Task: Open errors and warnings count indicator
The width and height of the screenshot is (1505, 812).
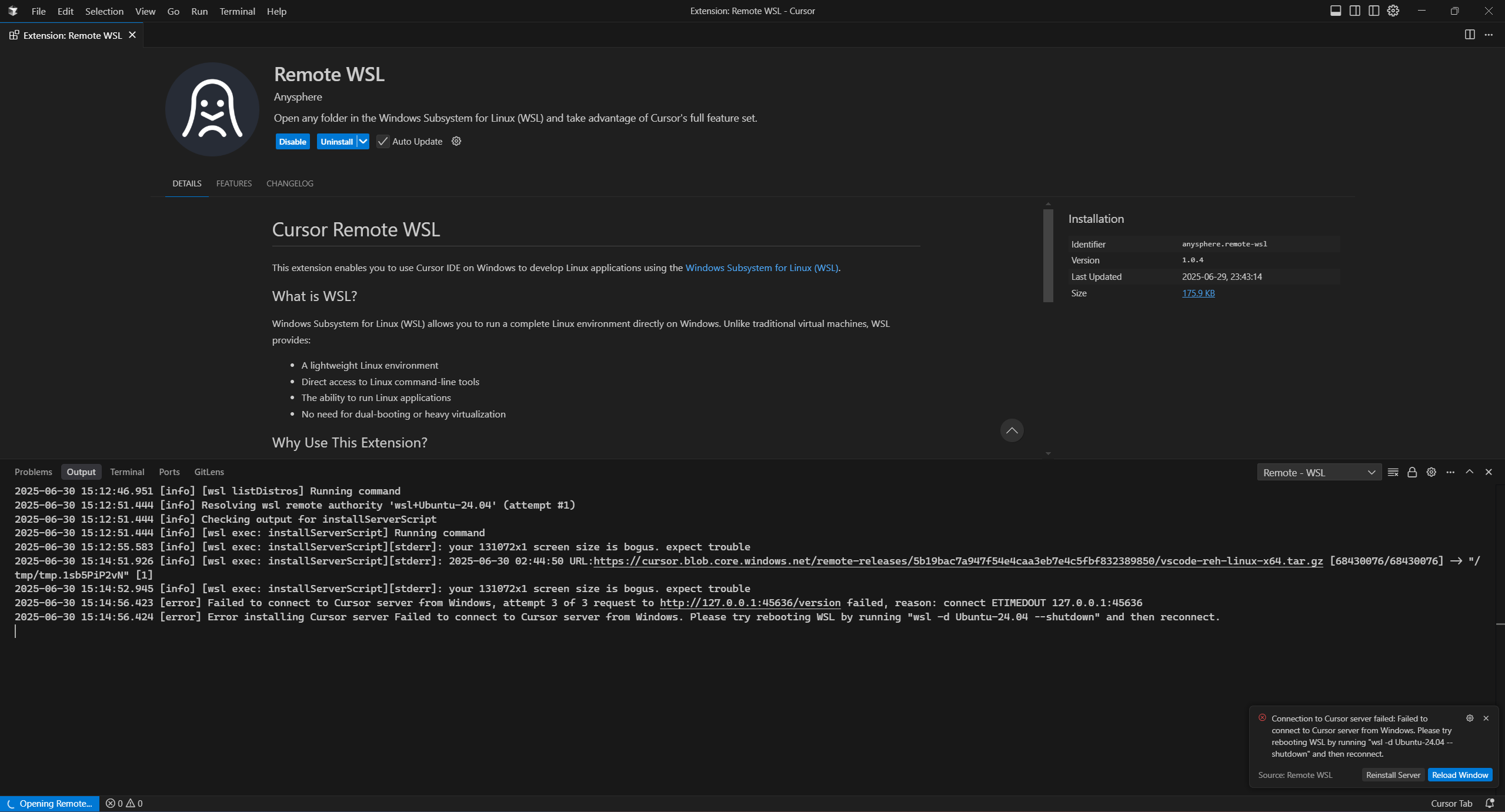Action: [x=124, y=803]
